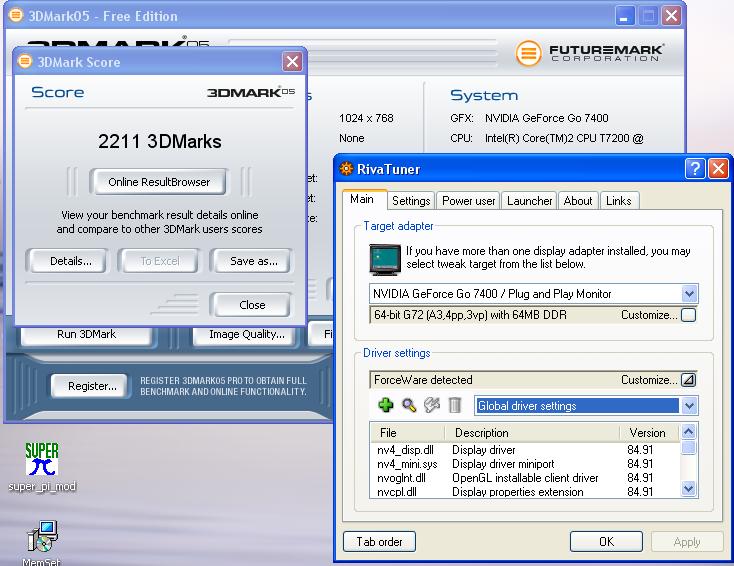This screenshot has height=566, width=734.
Task: Click the 3DMark Score dialog title icon
Action: tap(24, 61)
